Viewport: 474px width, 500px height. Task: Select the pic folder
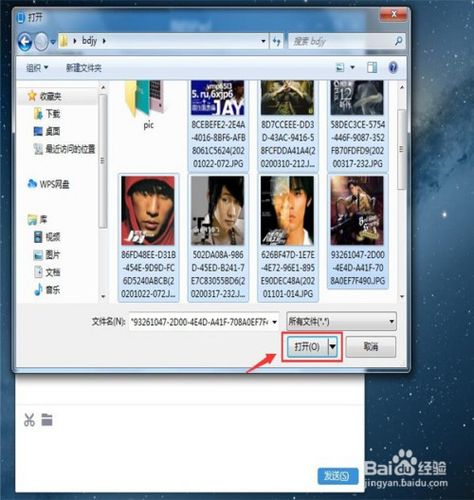148,105
